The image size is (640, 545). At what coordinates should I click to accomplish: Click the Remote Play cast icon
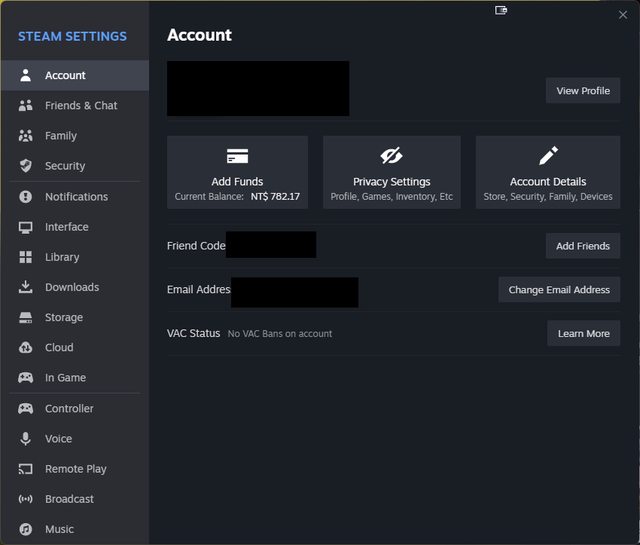click(26, 469)
